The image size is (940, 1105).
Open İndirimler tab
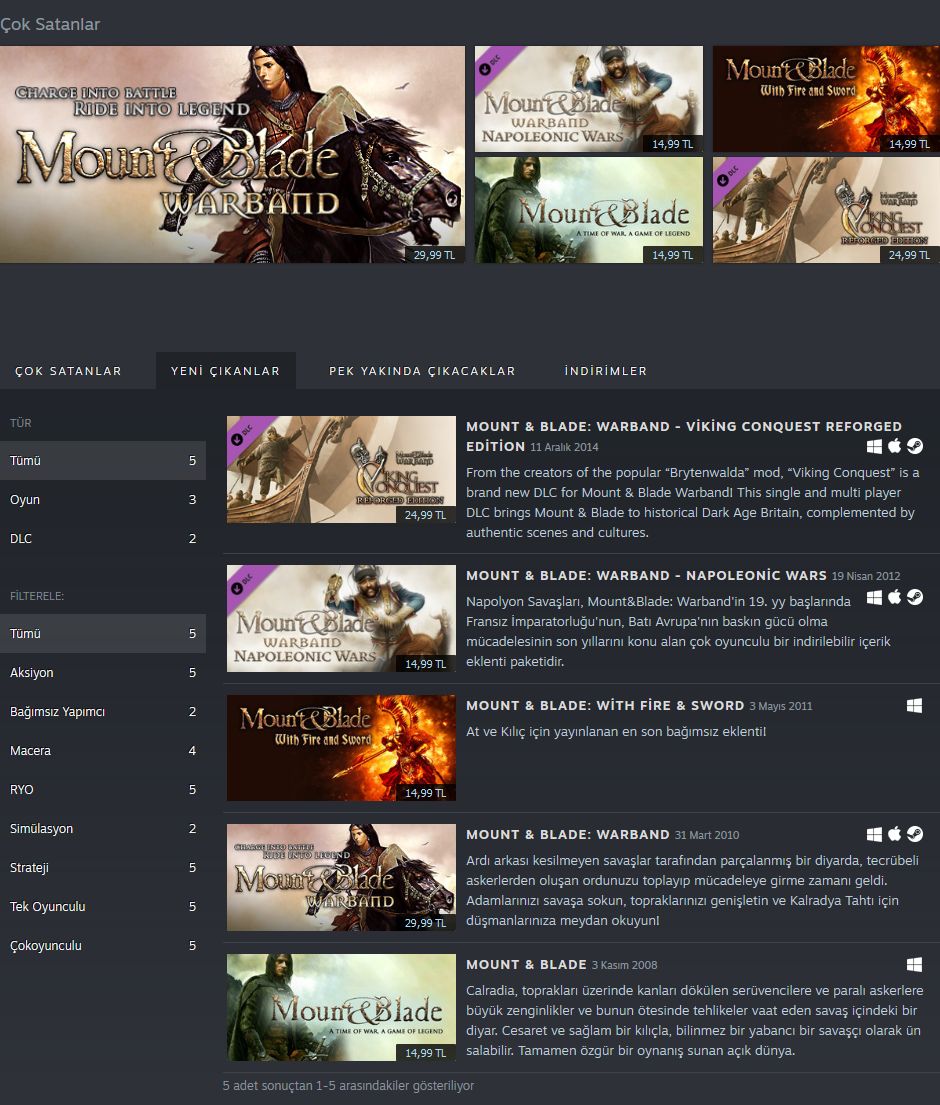point(605,371)
